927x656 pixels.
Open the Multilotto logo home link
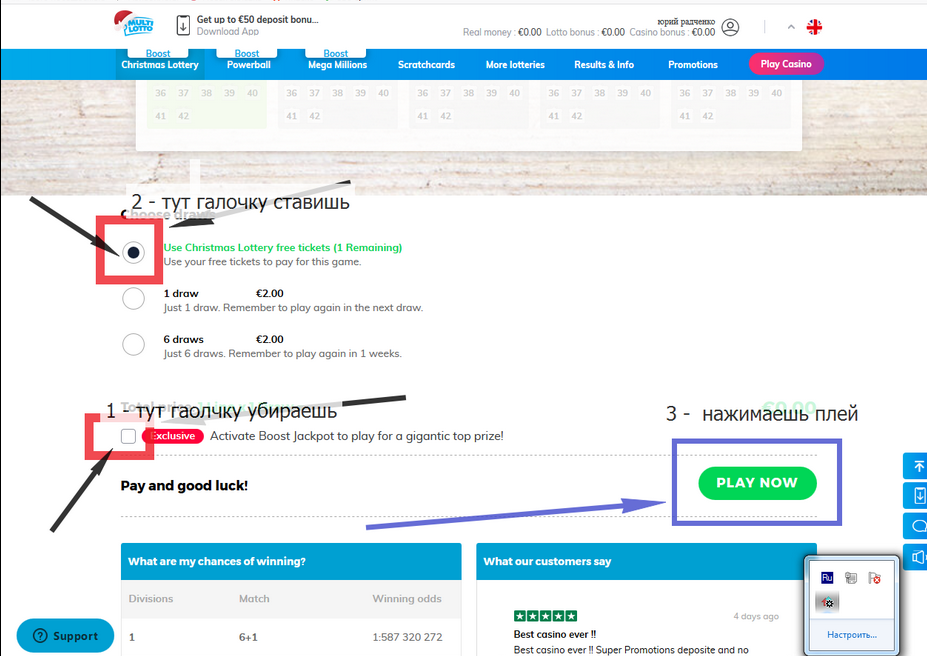(x=134, y=24)
